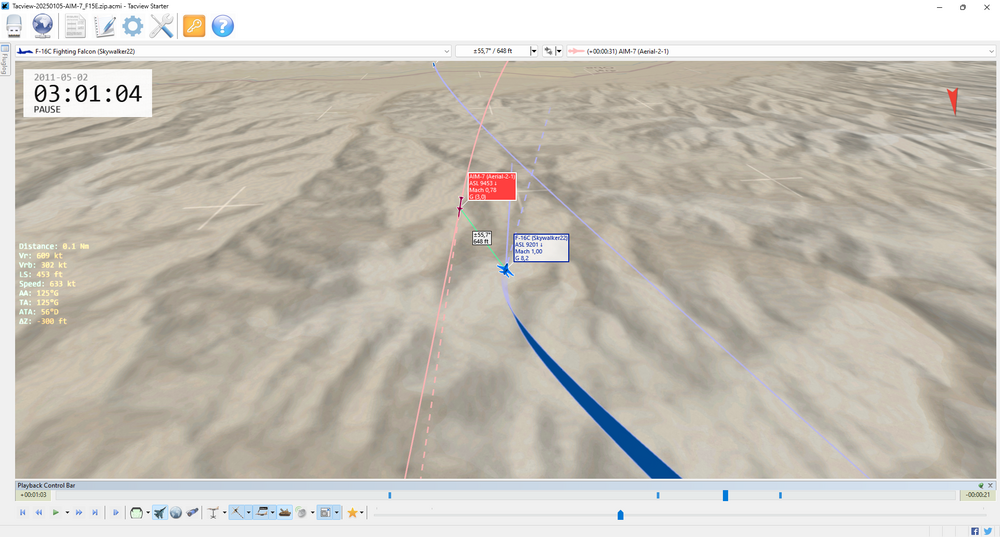Open the AIM-7 (Aerial-2-1) target selector
The image size is (1000, 537).
[x=781, y=51]
